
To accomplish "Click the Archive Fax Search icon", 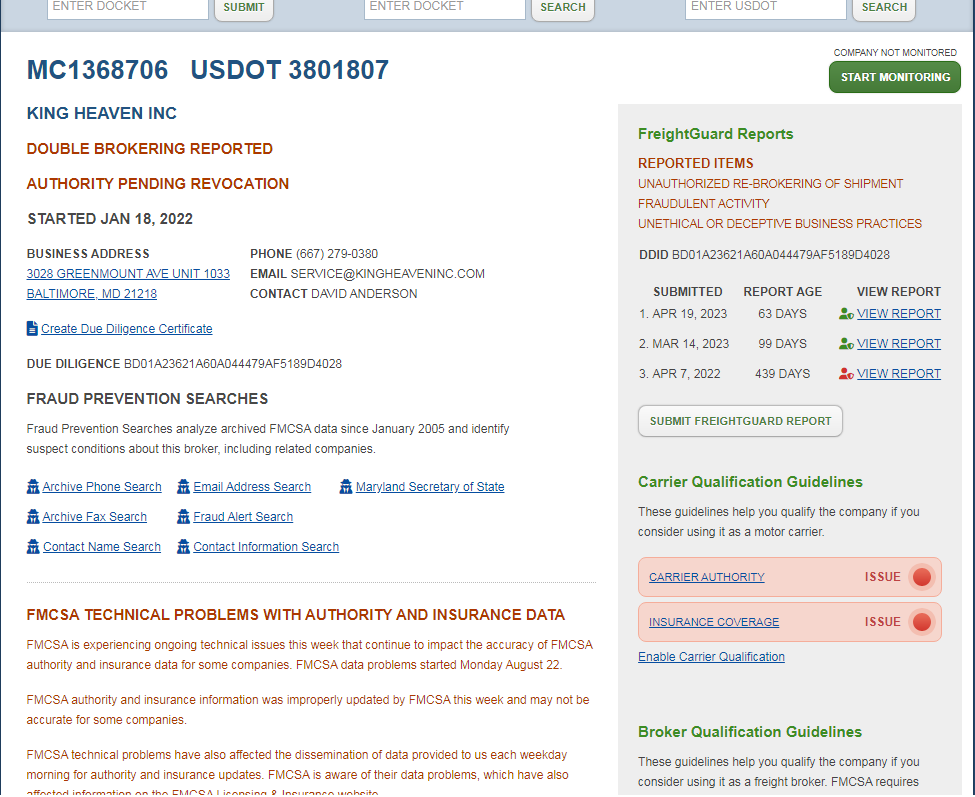I will point(33,517).
